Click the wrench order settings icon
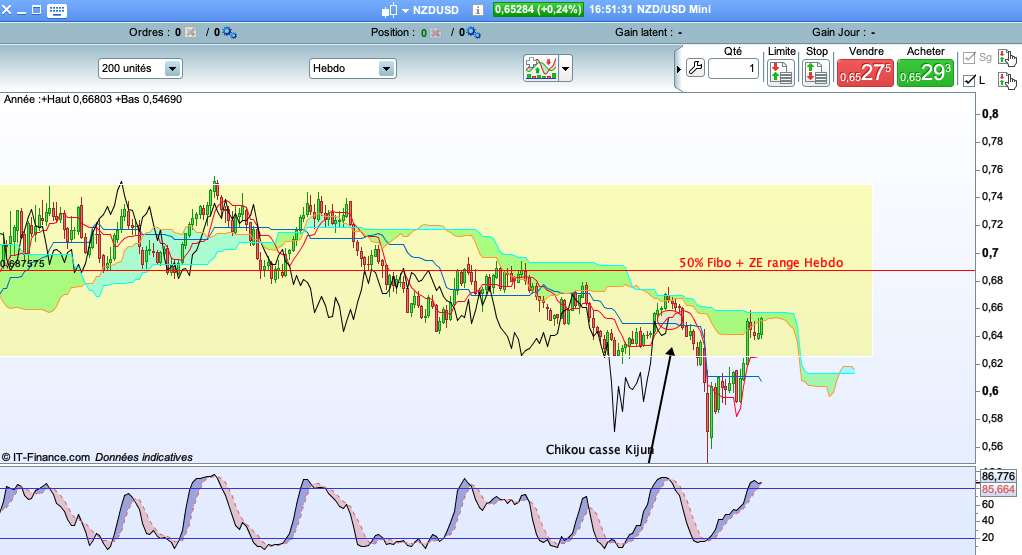This screenshot has height=555, width=1022. click(x=695, y=69)
